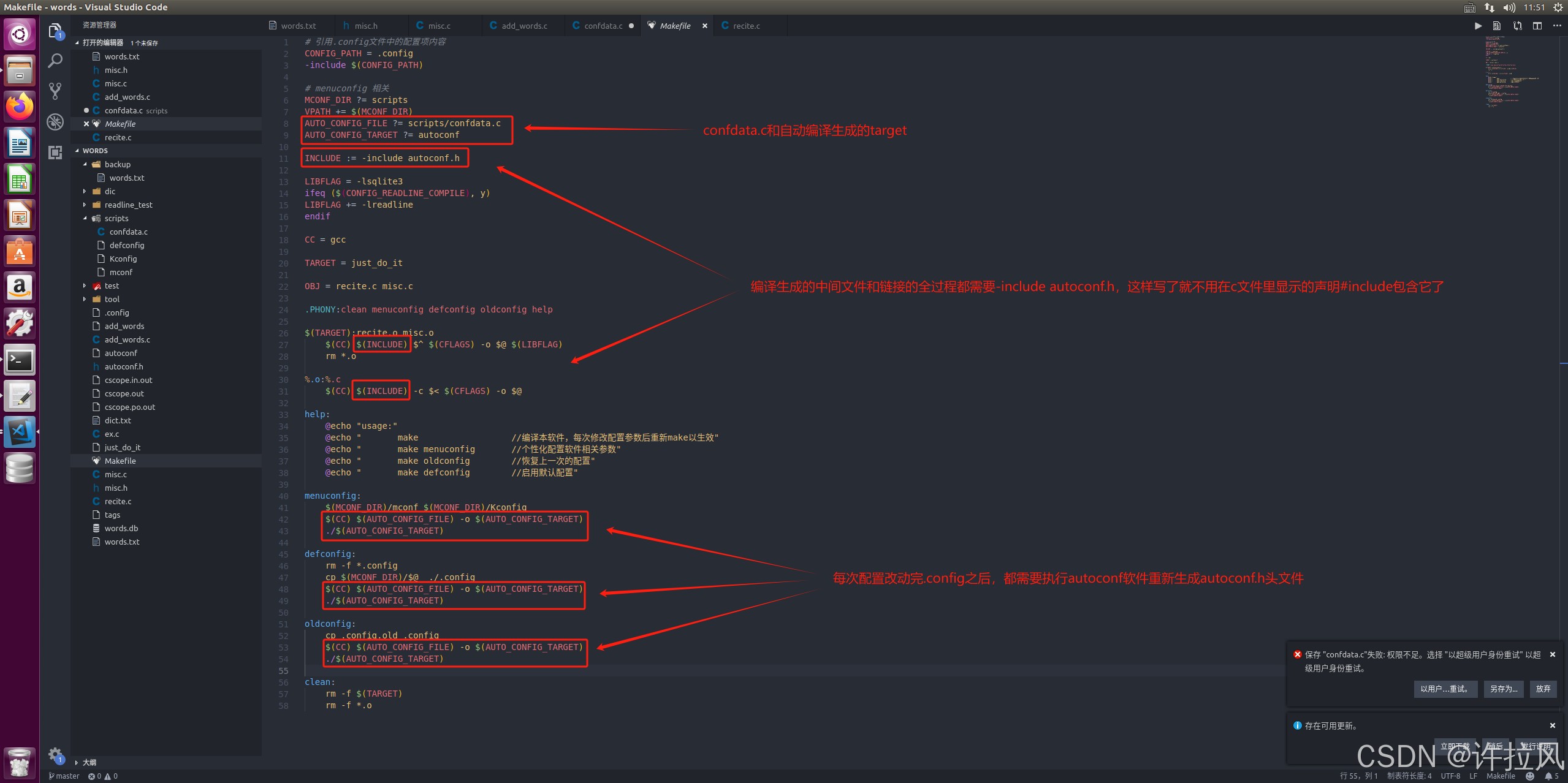Open the hex file viewer icon
Screen dimensions: 1568x783
[x=1497, y=26]
